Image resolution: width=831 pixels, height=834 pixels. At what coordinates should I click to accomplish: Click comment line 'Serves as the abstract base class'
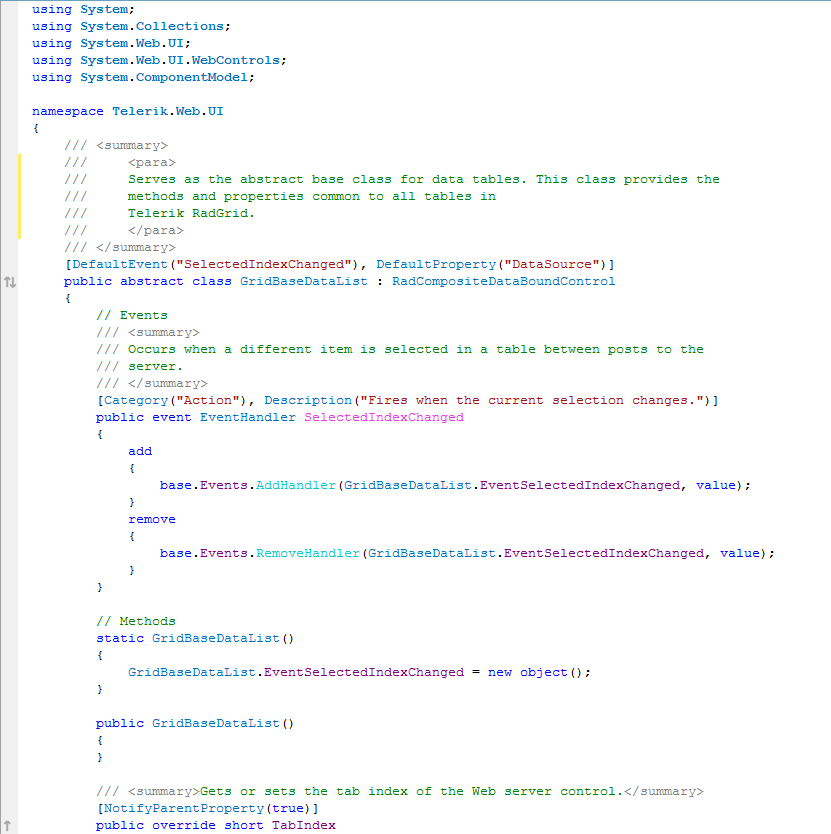(423, 180)
